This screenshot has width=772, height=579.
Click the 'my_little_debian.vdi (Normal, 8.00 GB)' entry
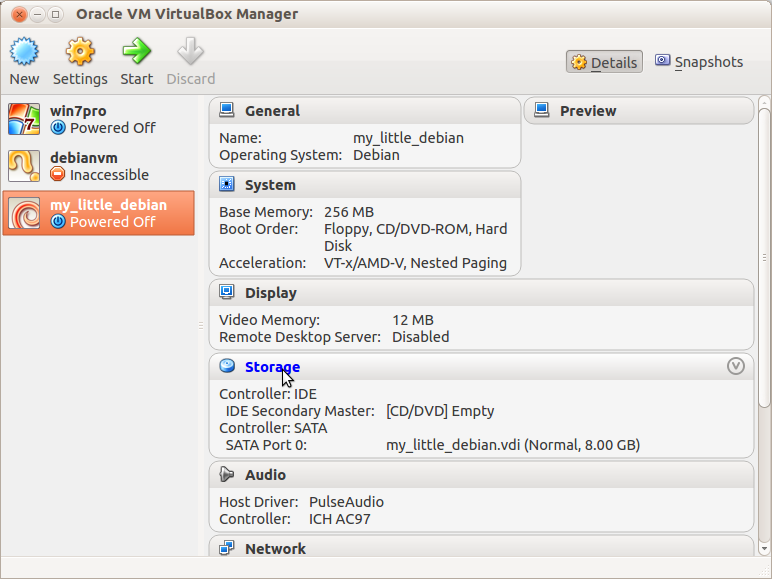(513, 445)
